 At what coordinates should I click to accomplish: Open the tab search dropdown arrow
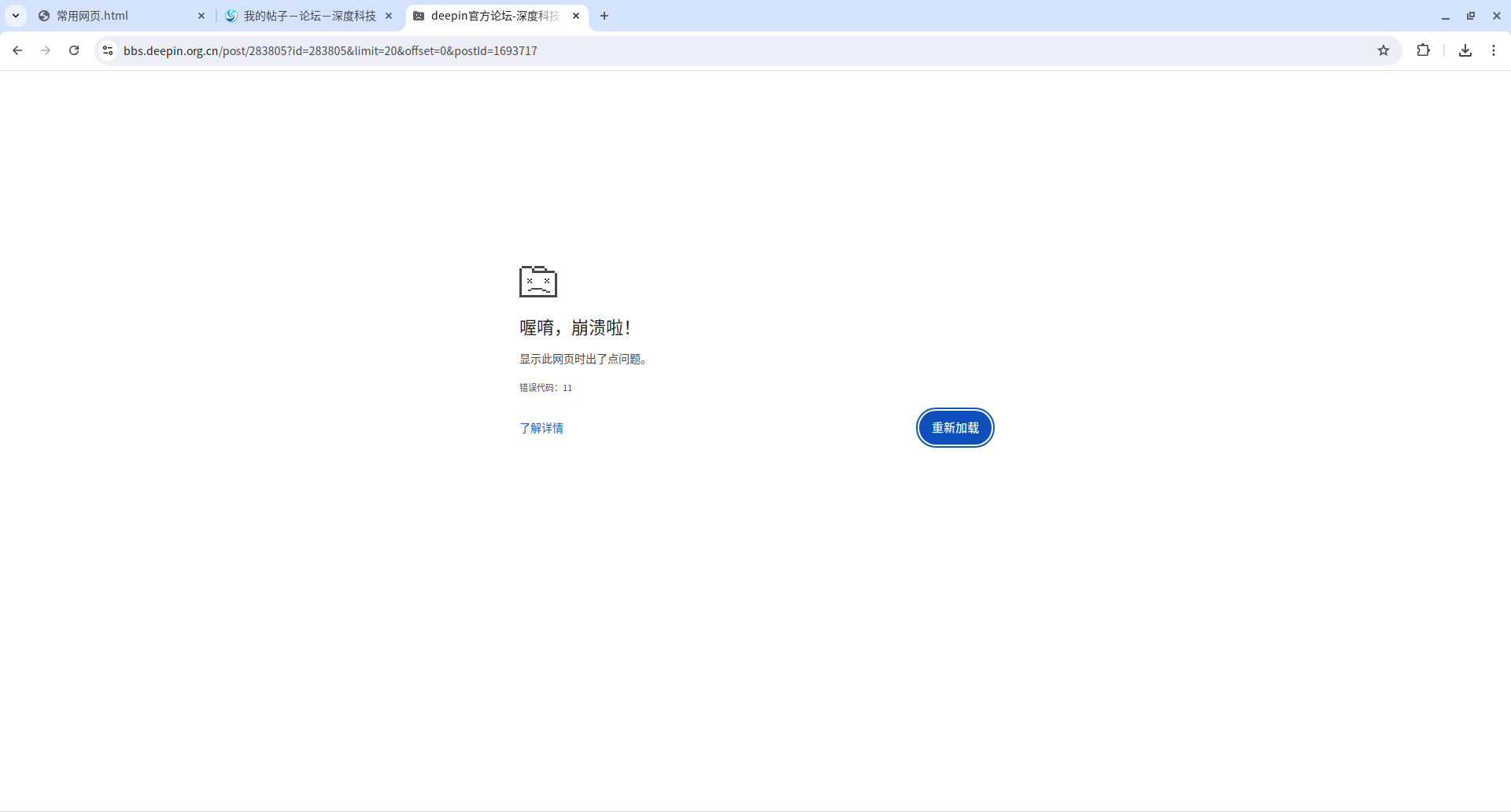coord(16,16)
